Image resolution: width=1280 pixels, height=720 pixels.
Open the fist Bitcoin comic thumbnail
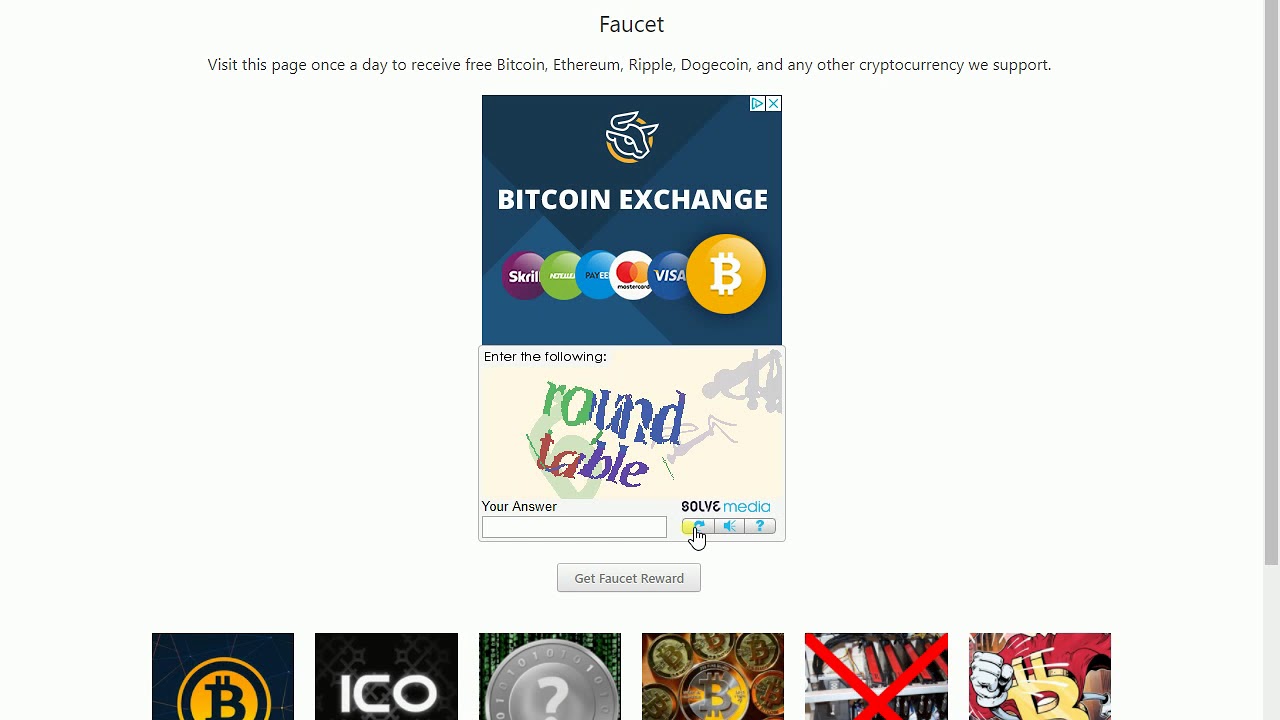point(1040,676)
